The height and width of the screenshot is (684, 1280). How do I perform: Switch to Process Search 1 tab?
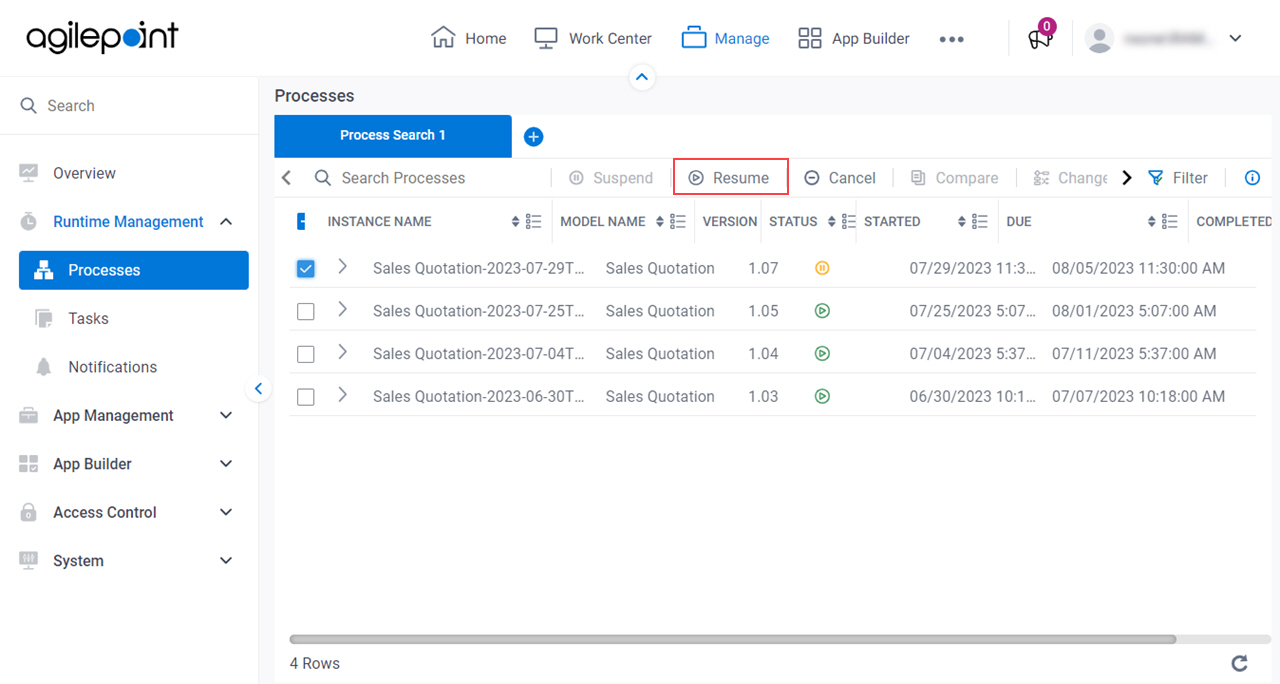click(x=393, y=136)
